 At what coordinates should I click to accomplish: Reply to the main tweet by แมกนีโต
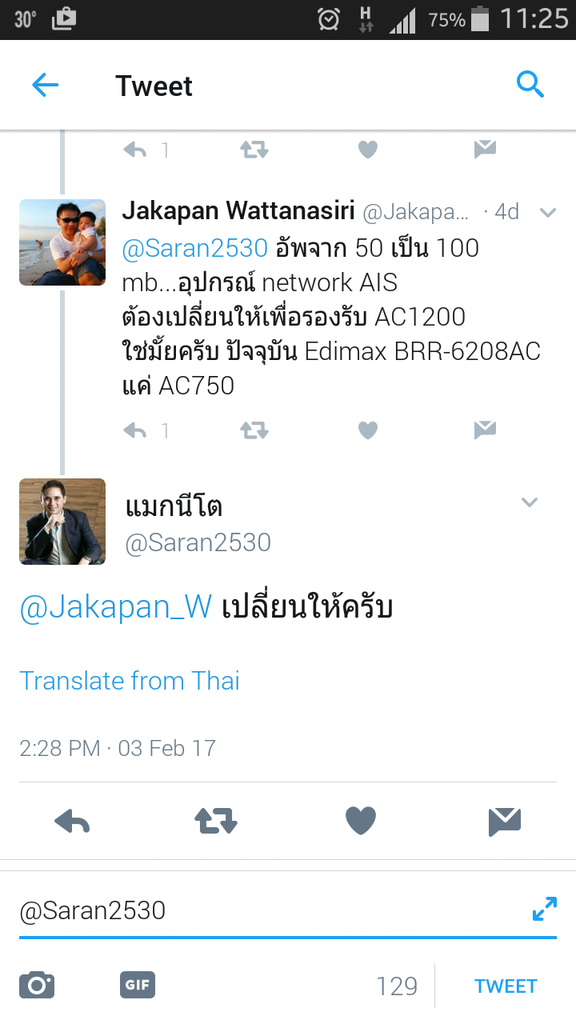72,821
